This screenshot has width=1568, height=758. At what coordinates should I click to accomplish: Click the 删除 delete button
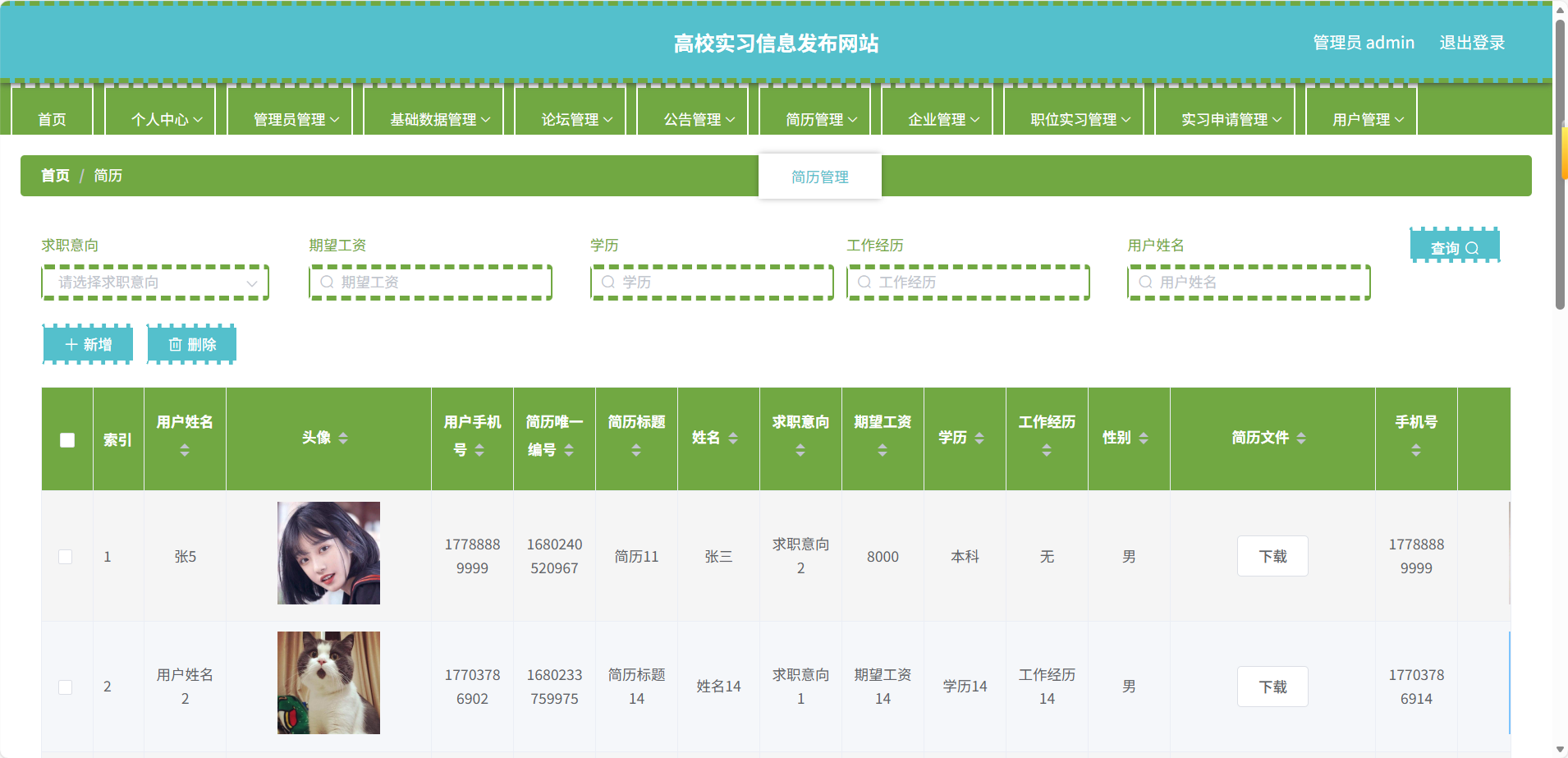pos(192,344)
